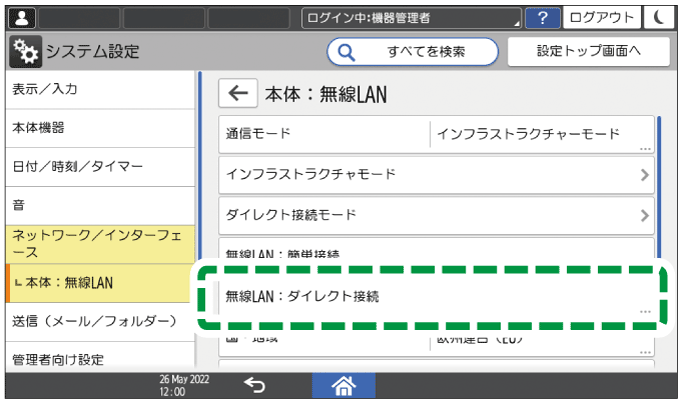This screenshot has width=680, height=404.
Task: Open 管理者向け設定 menu item
Action: click(100, 358)
